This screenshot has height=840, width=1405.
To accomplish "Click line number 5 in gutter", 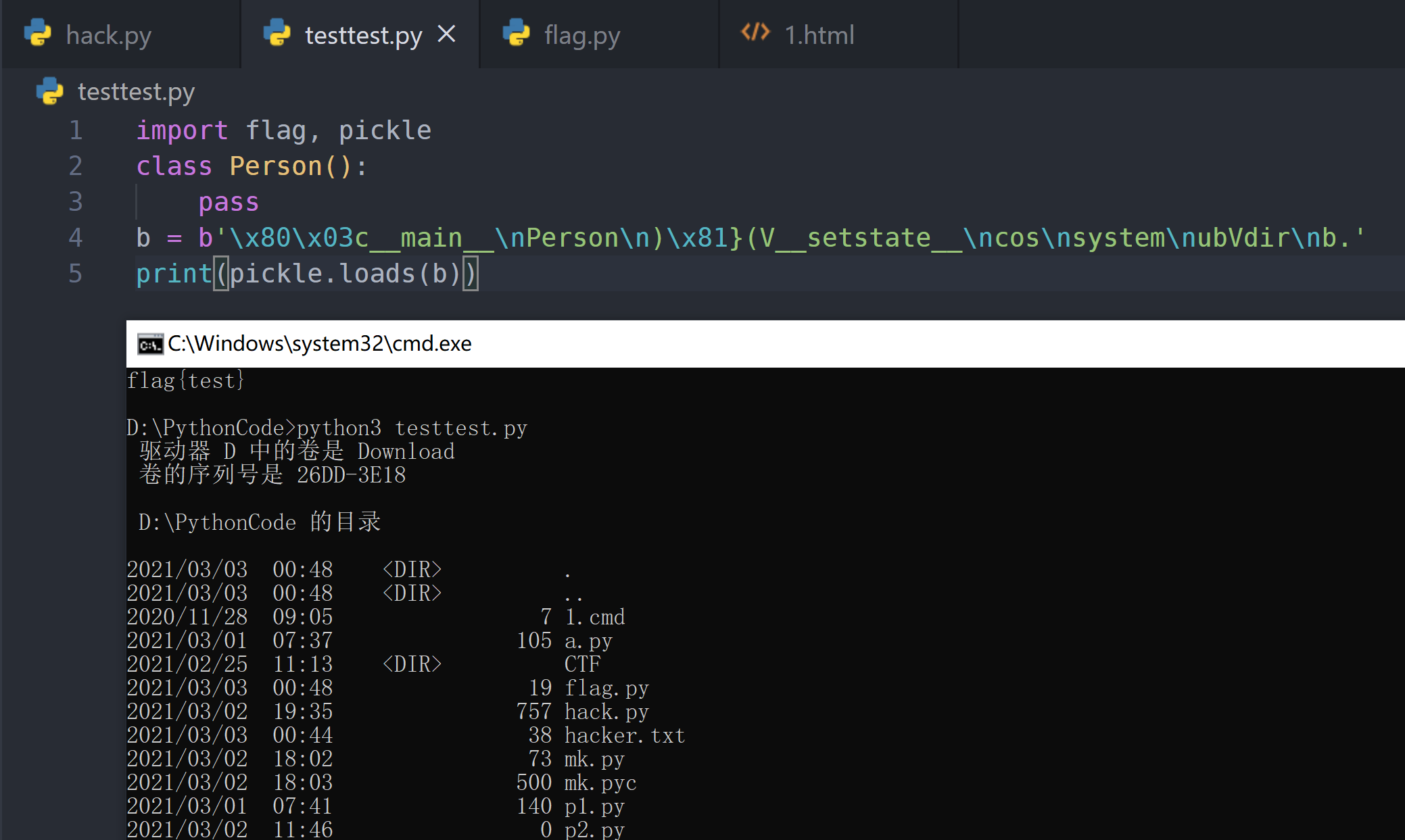I will pyautogui.click(x=76, y=274).
